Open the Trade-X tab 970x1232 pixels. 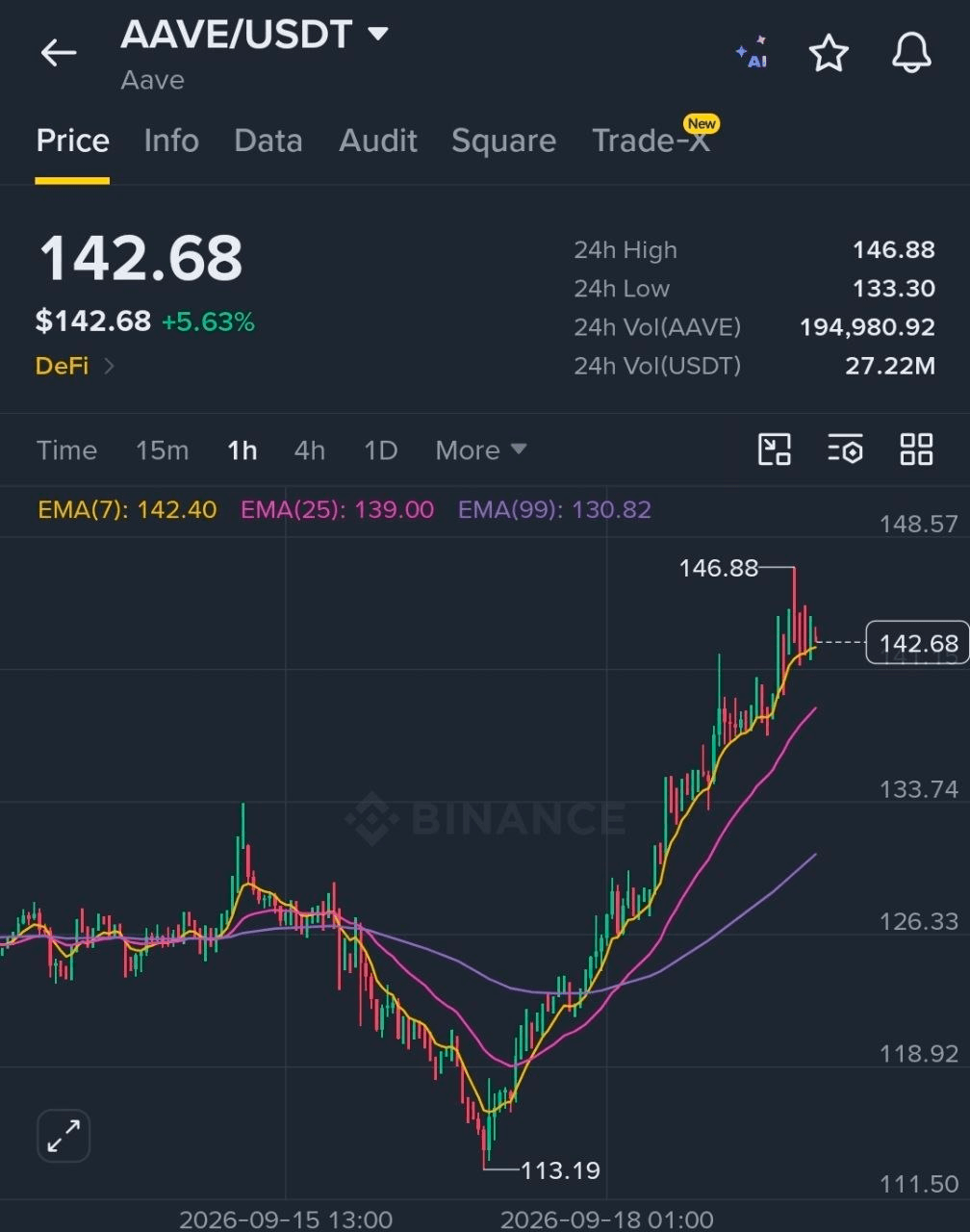tap(651, 141)
